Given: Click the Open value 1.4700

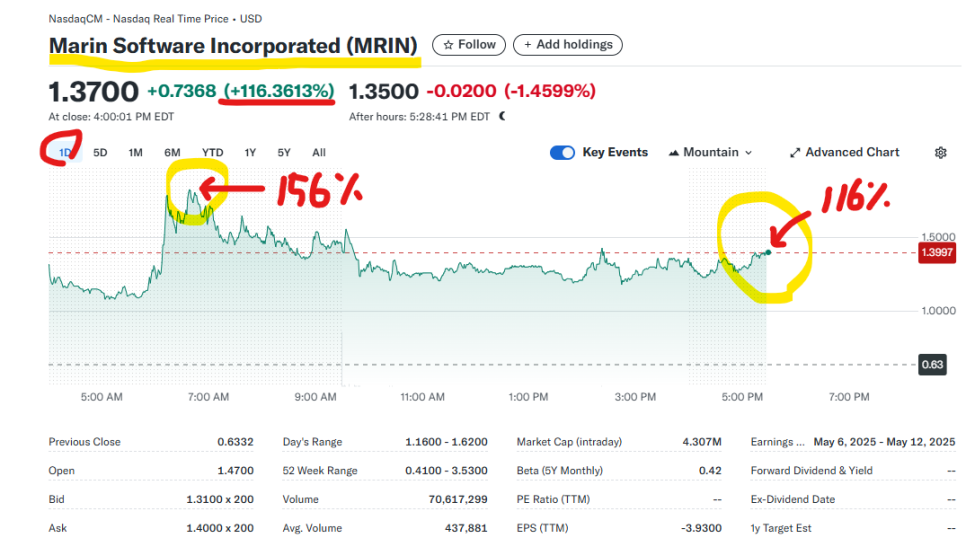Looking at the screenshot, I should (235, 471).
